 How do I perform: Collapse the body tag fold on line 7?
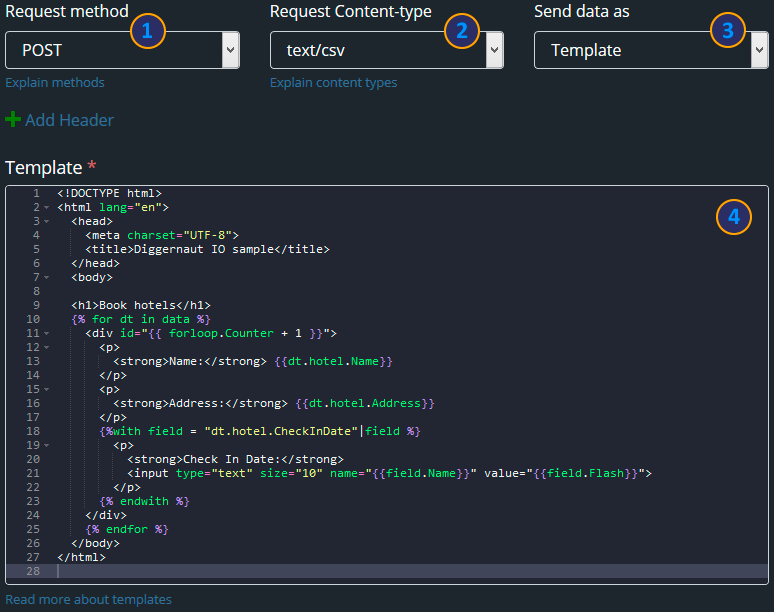point(47,278)
